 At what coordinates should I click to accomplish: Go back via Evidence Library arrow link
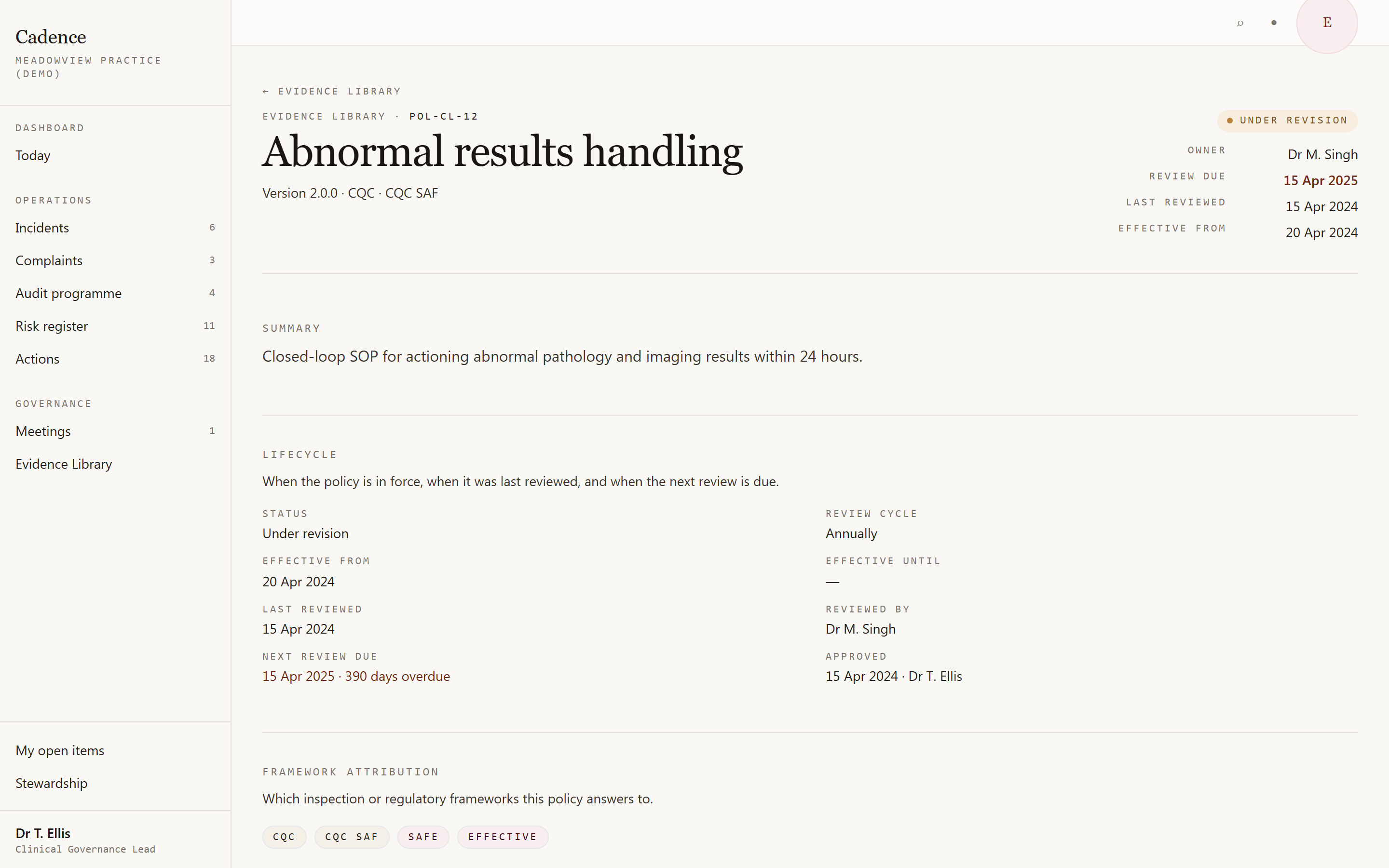point(331,91)
